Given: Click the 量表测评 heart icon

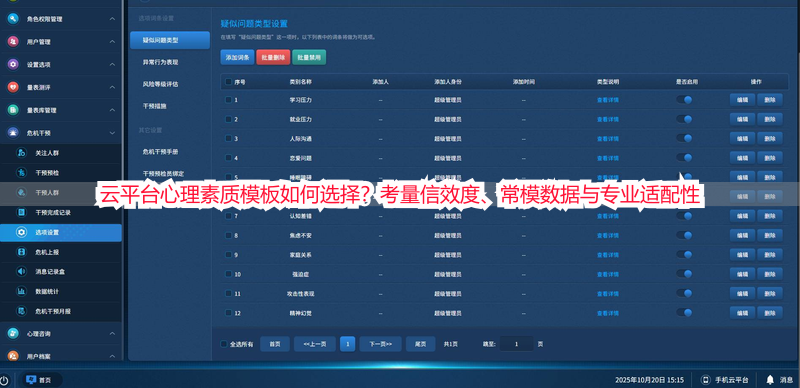Looking at the screenshot, I should [13, 87].
